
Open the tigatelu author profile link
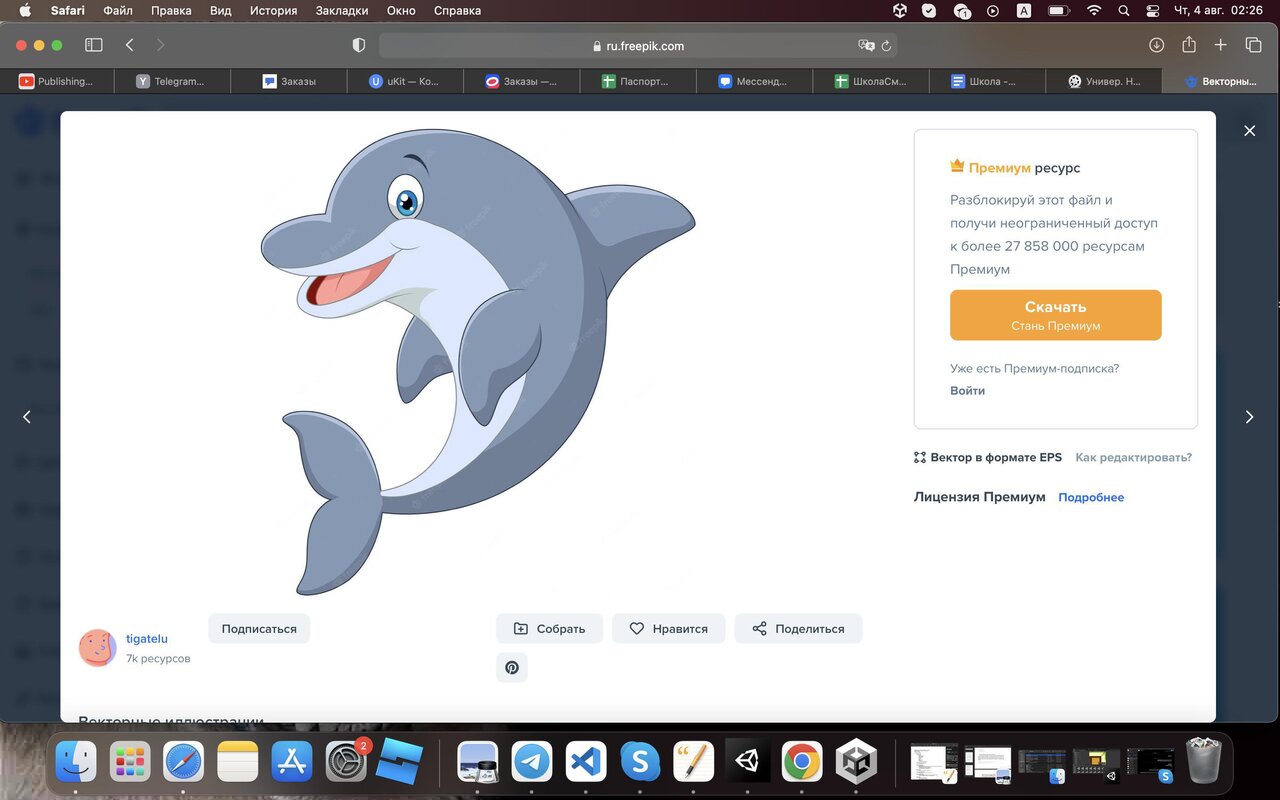147,639
